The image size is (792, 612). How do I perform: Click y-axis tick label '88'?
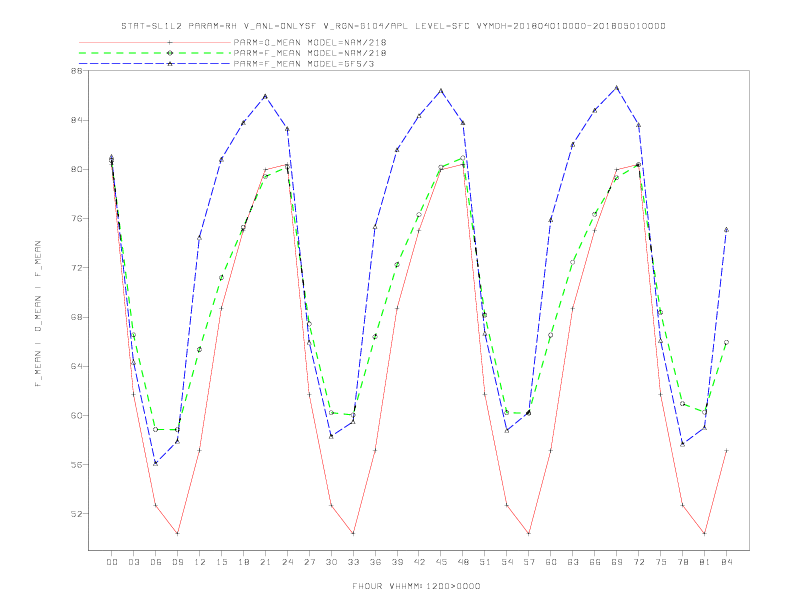[77, 71]
